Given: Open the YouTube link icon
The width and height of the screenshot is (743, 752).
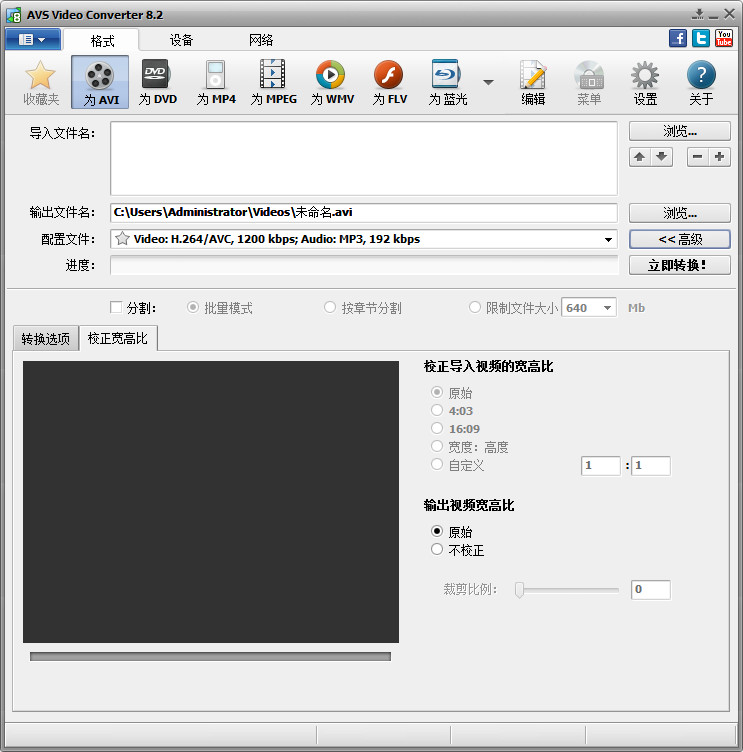Looking at the screenshot, I should tap(723, 38).
